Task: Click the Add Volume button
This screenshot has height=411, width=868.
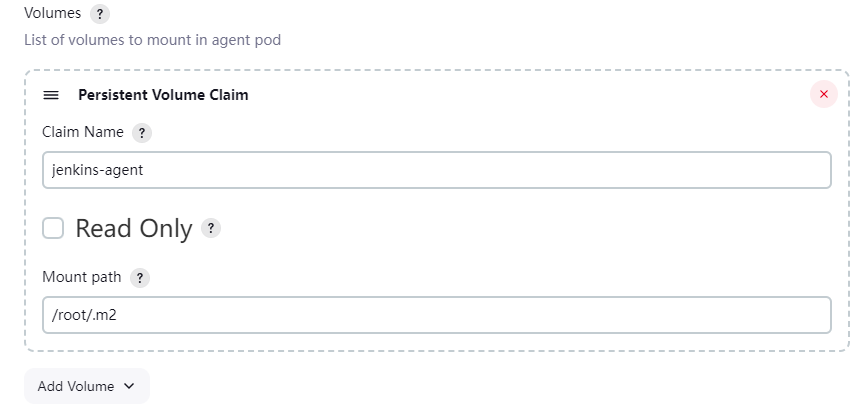Action: [x=87, y=386]
